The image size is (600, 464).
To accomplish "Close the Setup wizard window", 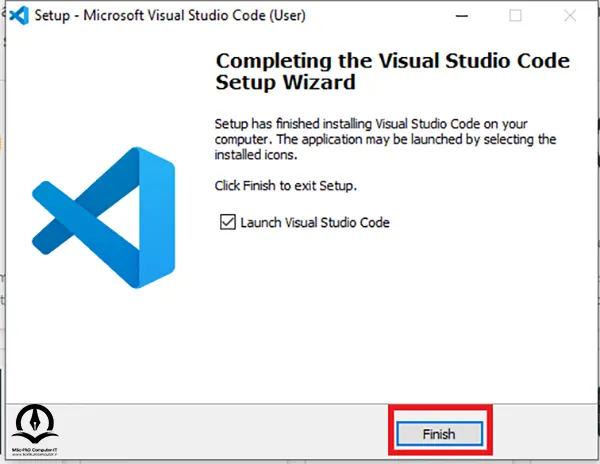I will (x=570, y=16).
